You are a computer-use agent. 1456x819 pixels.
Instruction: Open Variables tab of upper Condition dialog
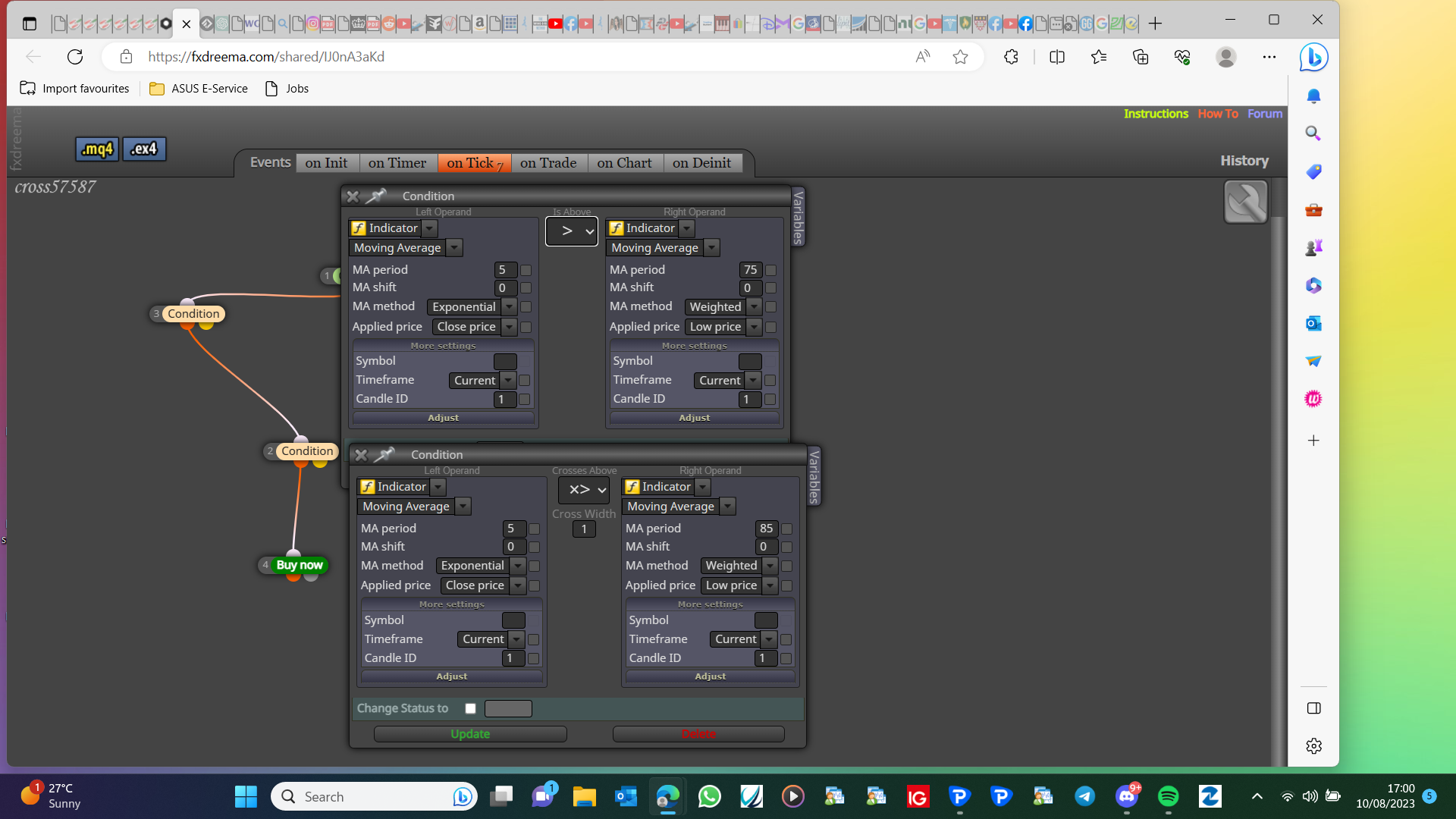pyautogui.click(x=798, y=218)
